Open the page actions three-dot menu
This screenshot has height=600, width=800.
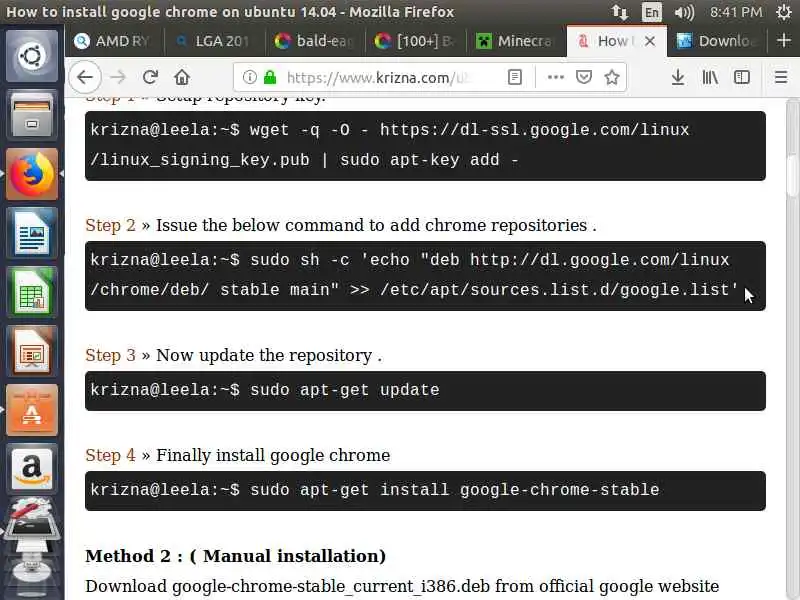click(x=556, y=78)
